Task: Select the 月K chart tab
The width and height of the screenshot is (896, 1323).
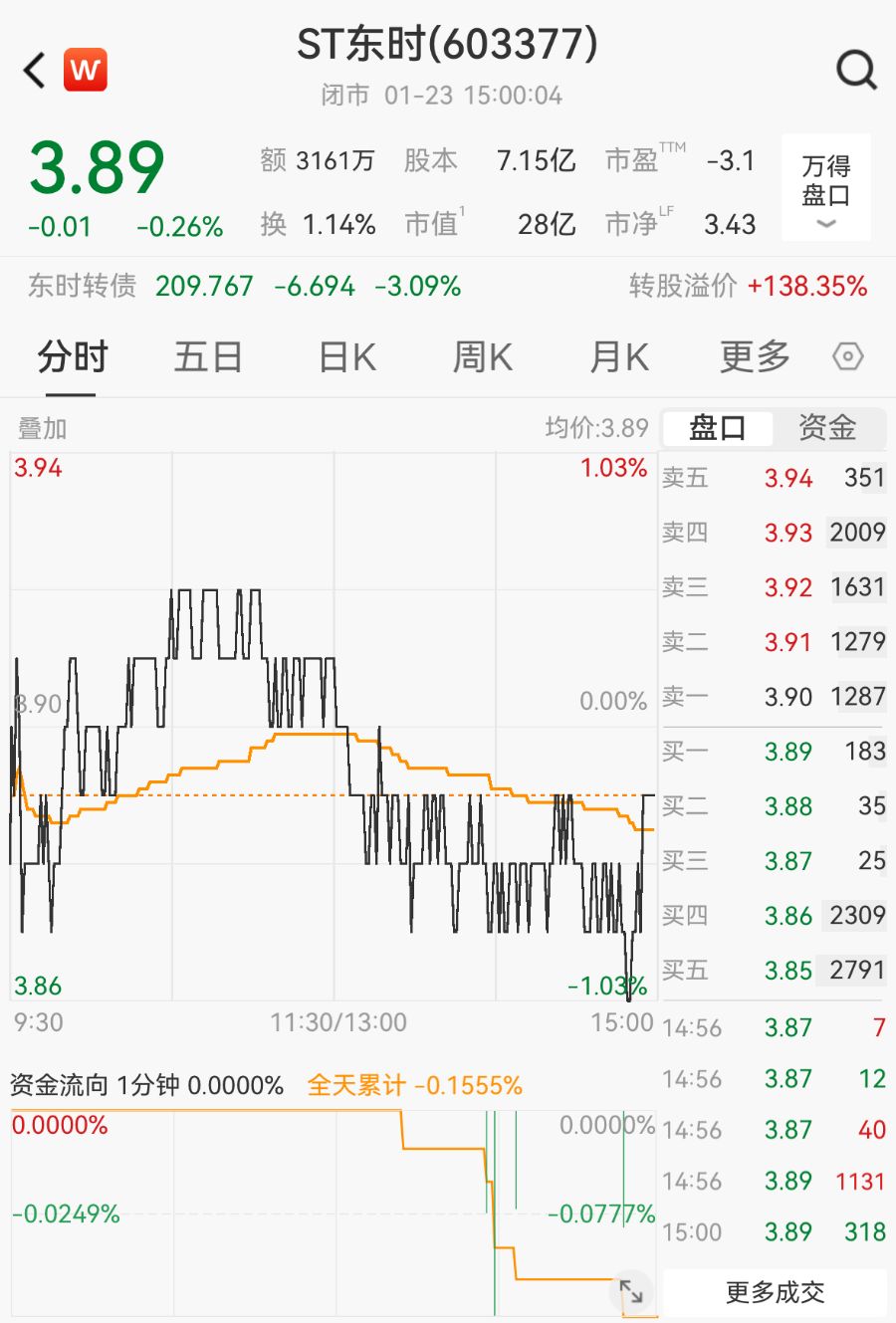Action: (618, 356)
